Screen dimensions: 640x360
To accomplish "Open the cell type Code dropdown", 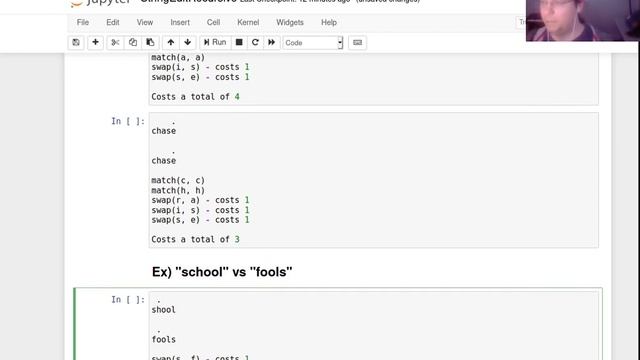I will 313,43.
